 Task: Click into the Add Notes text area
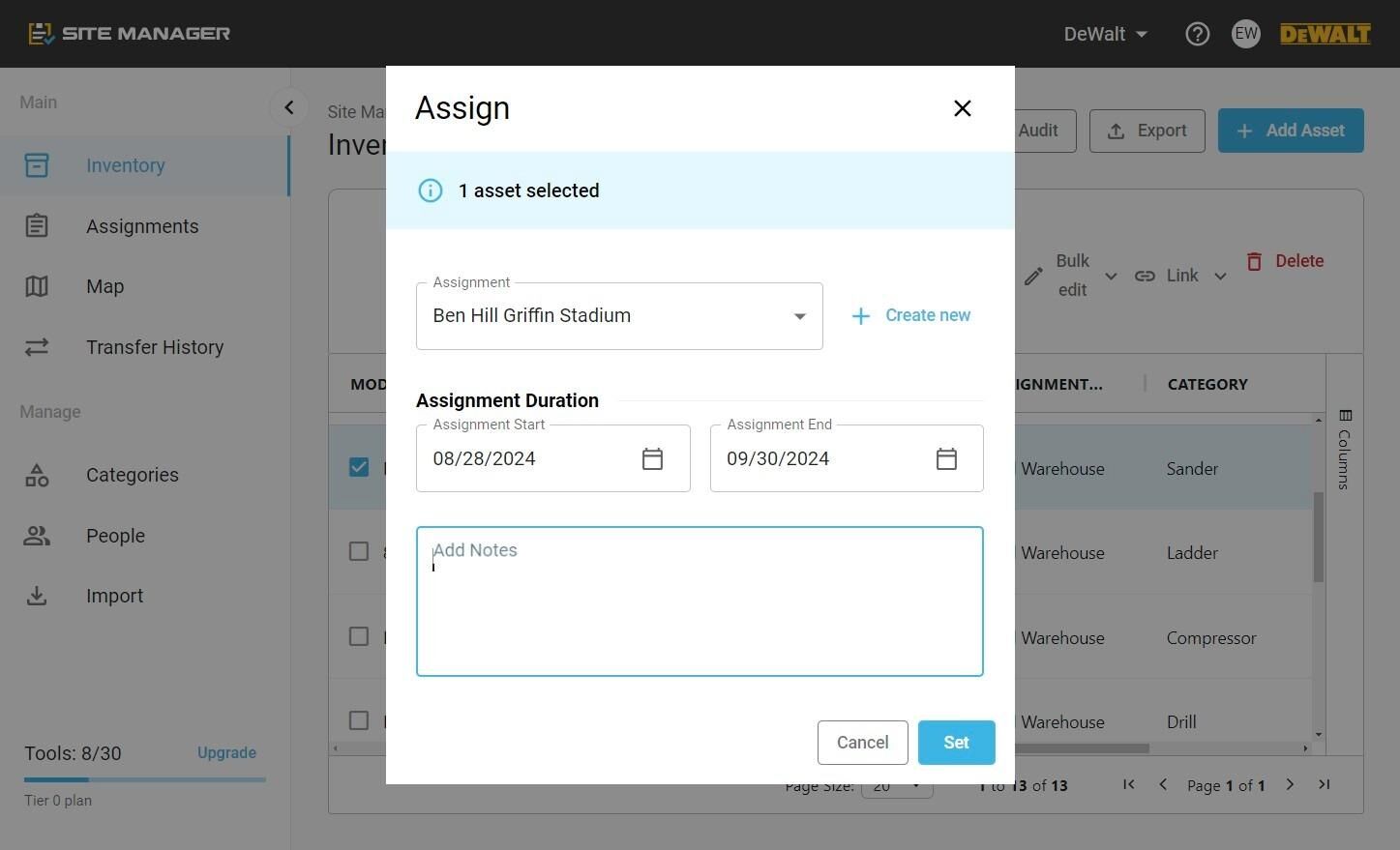coord(700,601)
